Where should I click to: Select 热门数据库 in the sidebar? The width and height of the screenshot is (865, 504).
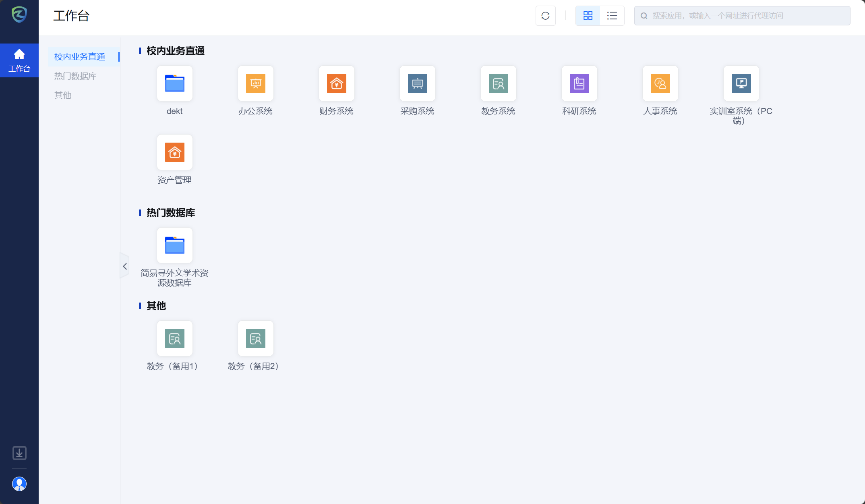pyautogui.click(x=75, y=76)
